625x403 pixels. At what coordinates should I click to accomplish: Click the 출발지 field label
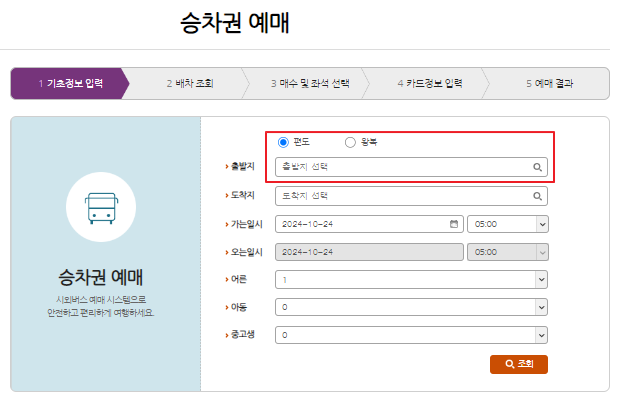(242, 166)
